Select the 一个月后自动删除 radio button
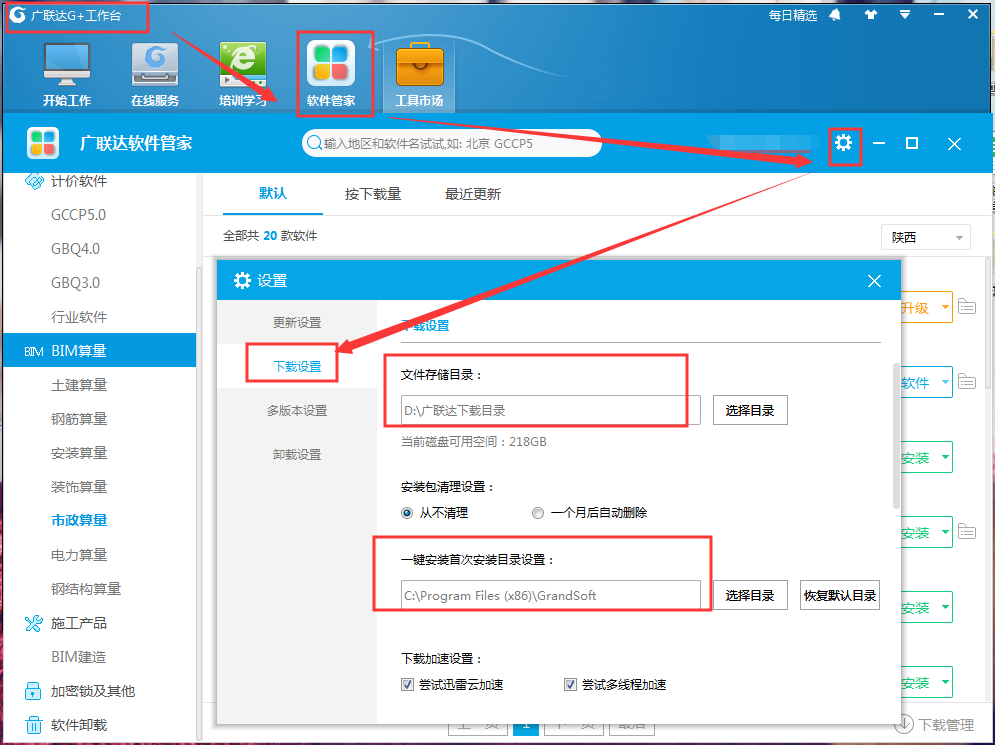 (538, 513)
